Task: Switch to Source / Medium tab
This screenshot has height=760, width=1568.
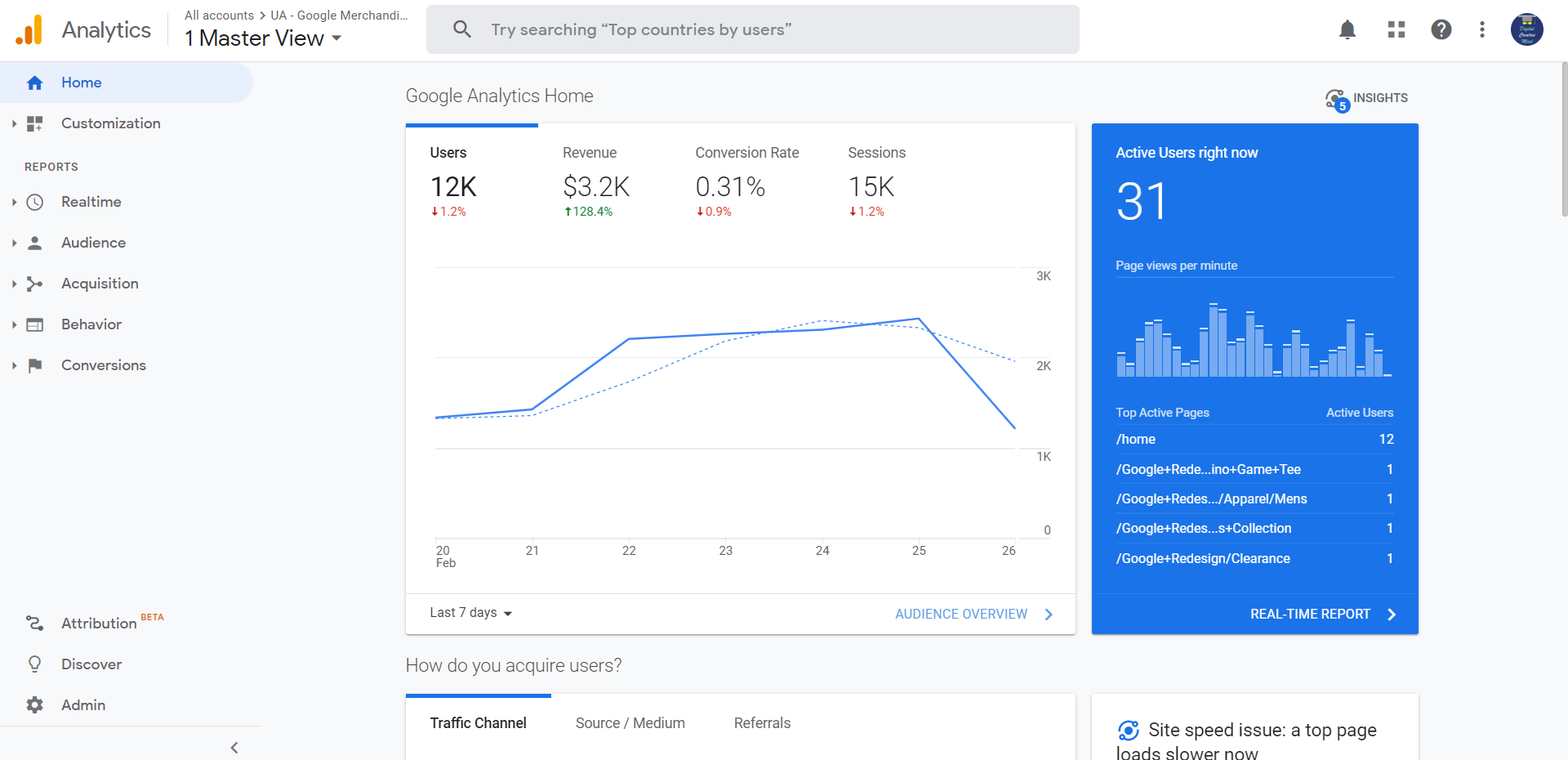Action: pos(630,723)
